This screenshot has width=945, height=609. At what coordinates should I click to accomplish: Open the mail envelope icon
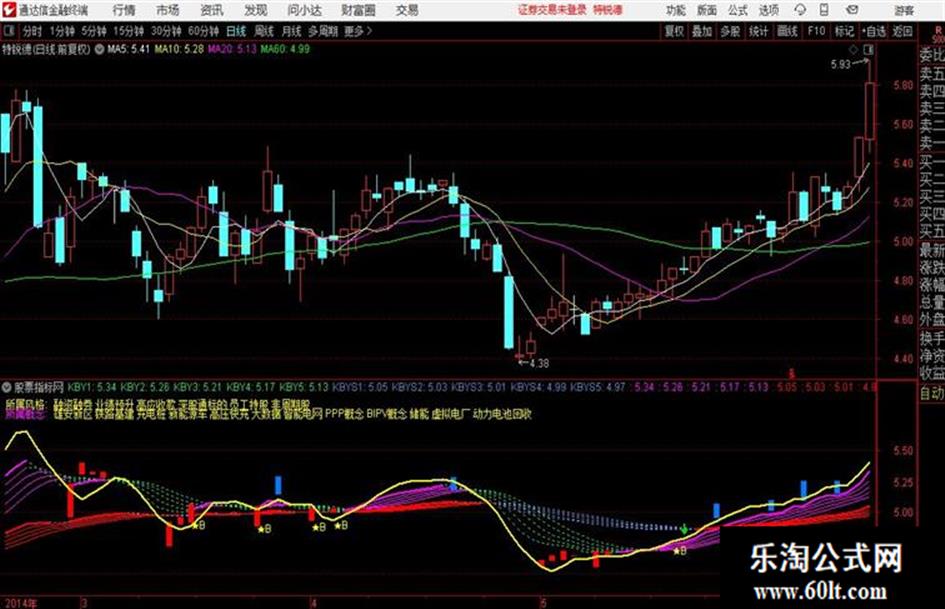click(852, 10)
